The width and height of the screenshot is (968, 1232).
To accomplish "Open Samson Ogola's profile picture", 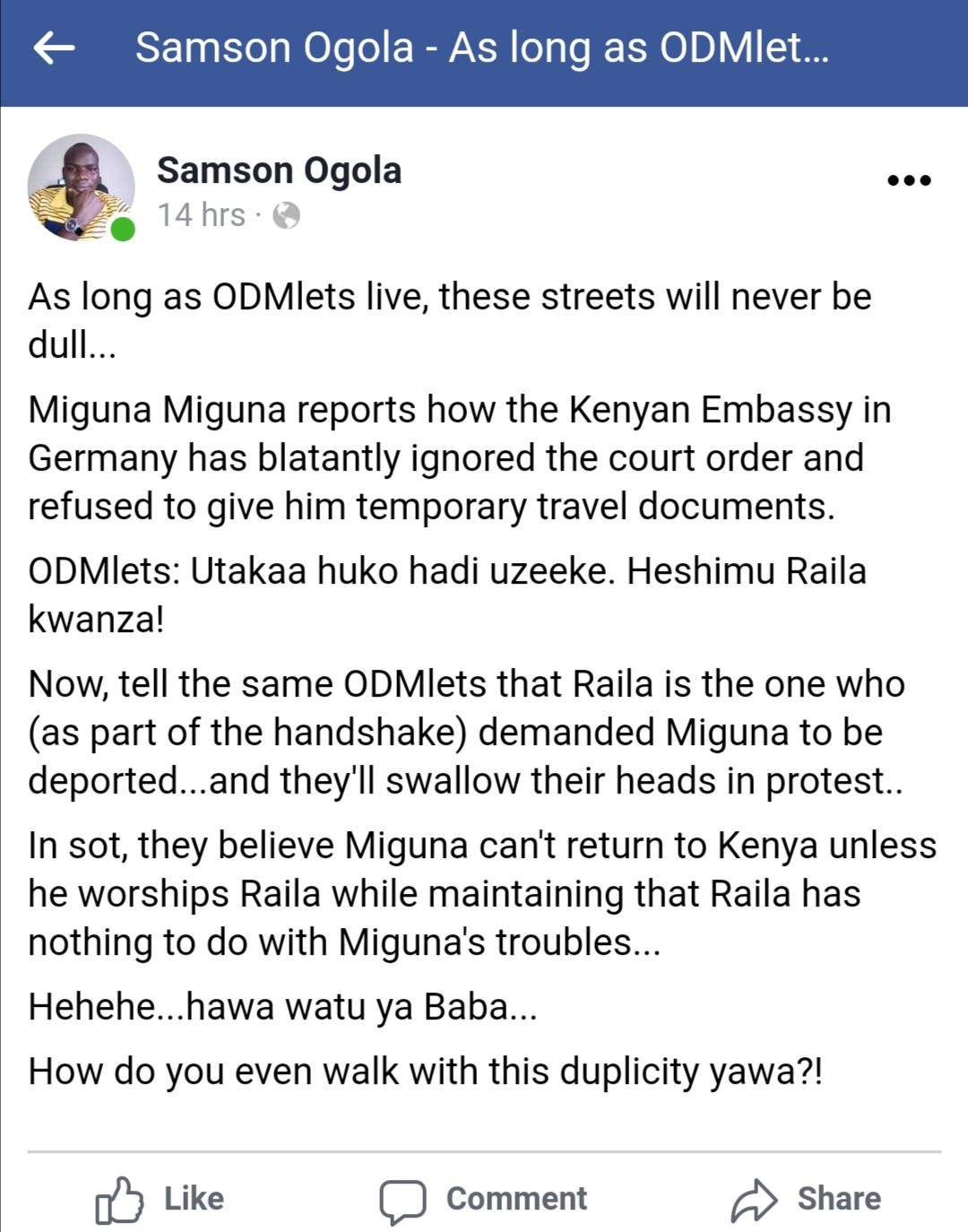I will (82, 187).
